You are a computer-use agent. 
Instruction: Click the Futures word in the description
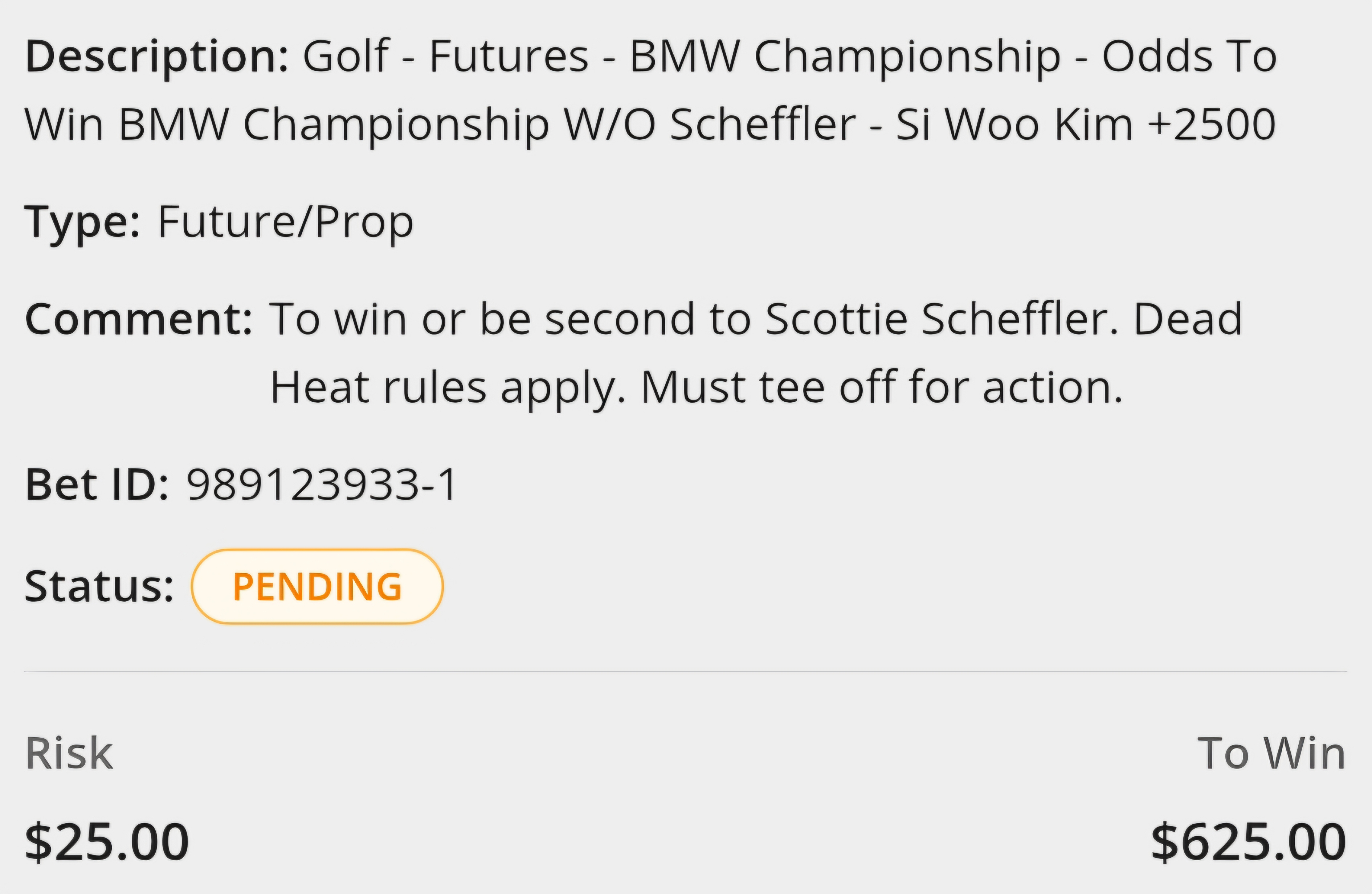(509, 57)
